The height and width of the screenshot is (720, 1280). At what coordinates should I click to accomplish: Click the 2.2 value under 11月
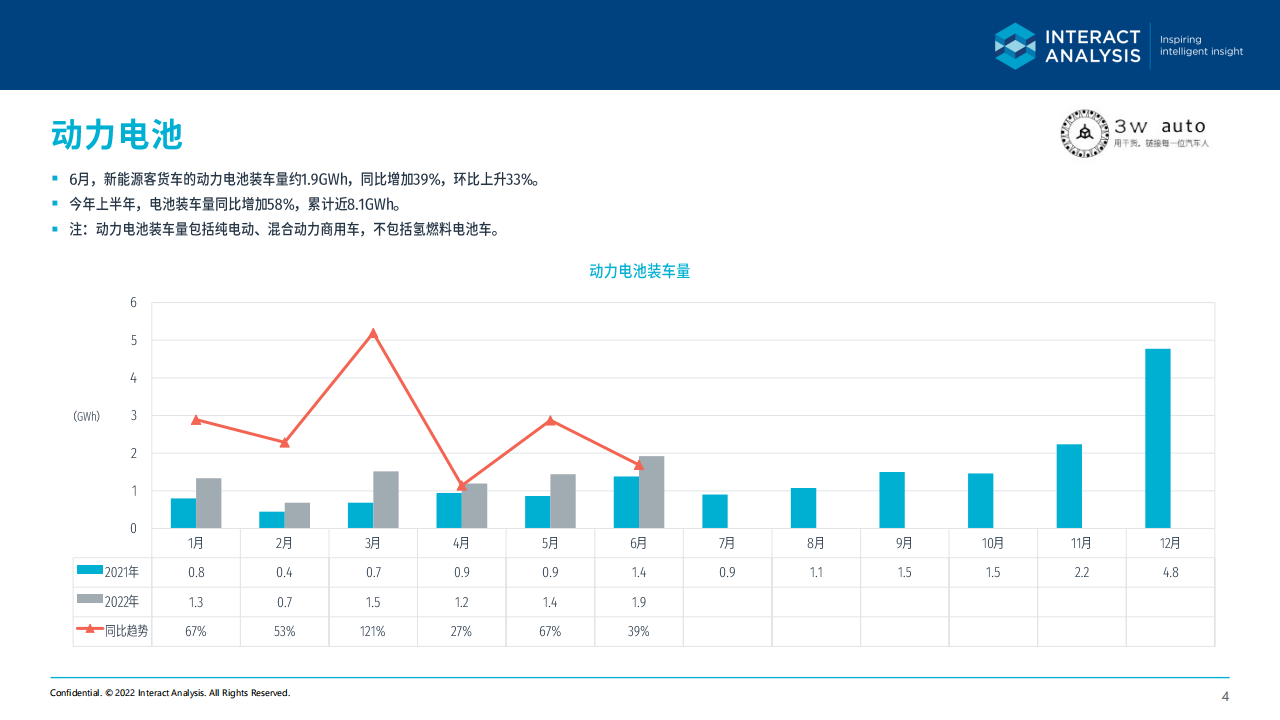click(1082, 573)
